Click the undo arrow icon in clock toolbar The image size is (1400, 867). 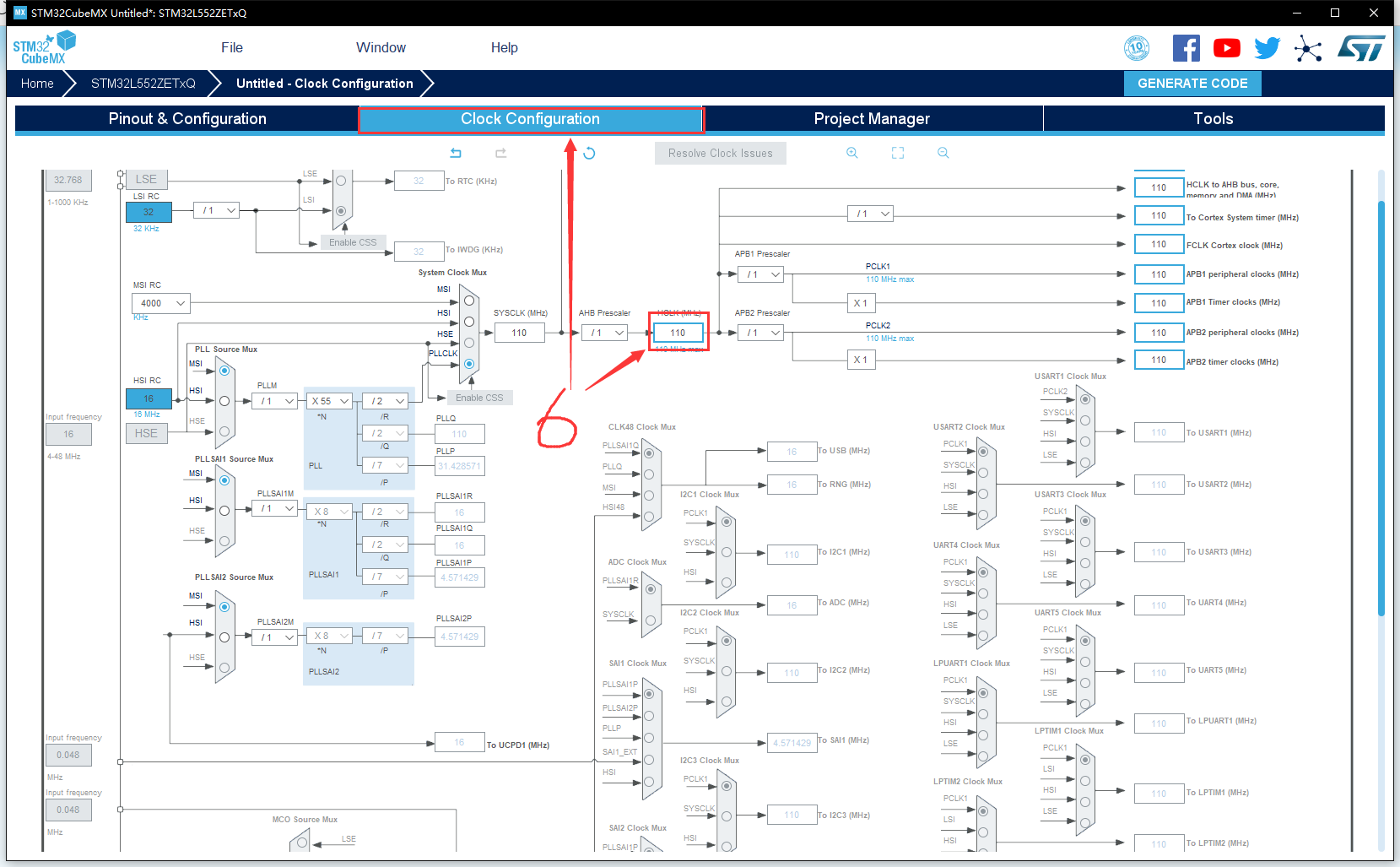tap(456, 153)
